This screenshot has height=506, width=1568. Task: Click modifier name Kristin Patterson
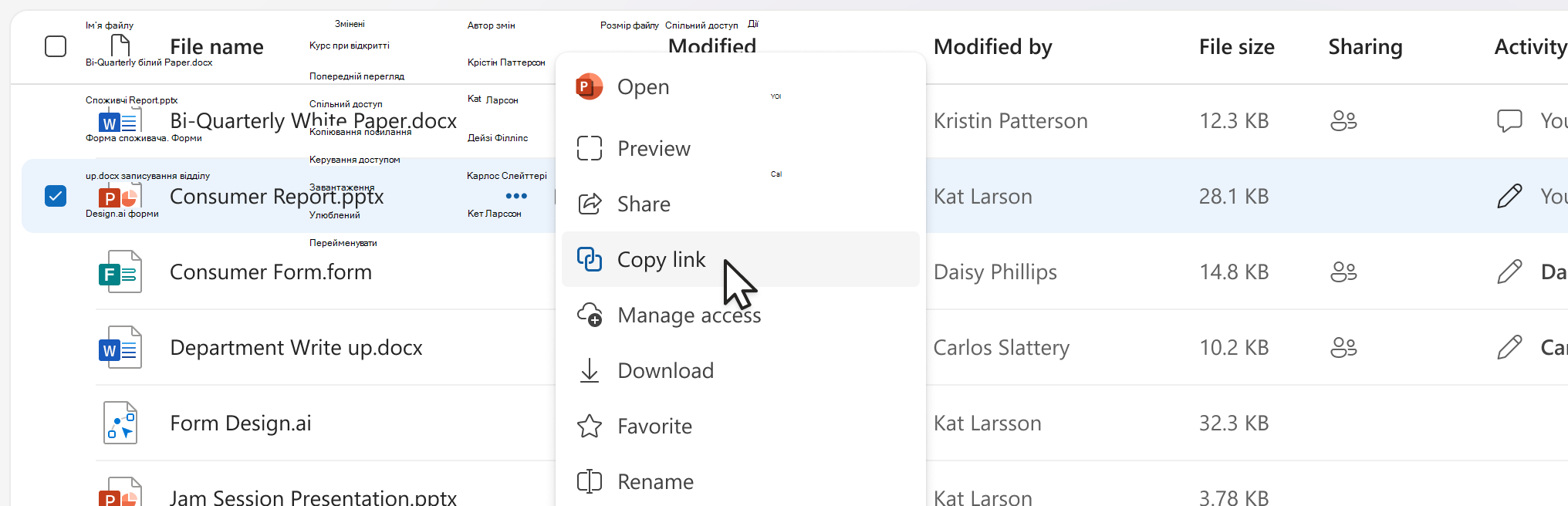[1011, 121]
